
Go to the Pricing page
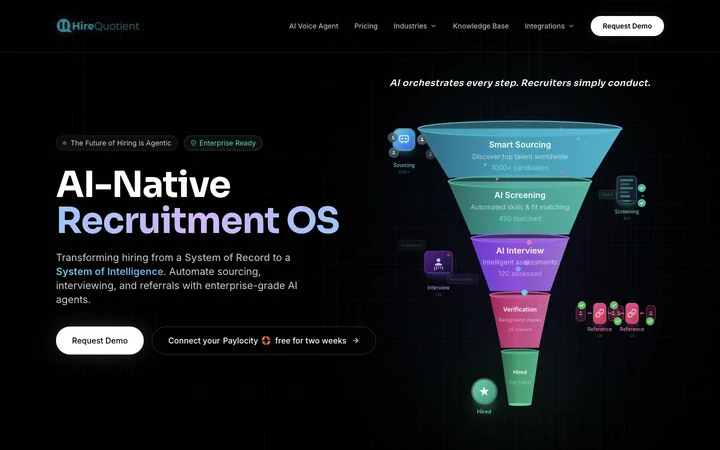tap(366, 26)
